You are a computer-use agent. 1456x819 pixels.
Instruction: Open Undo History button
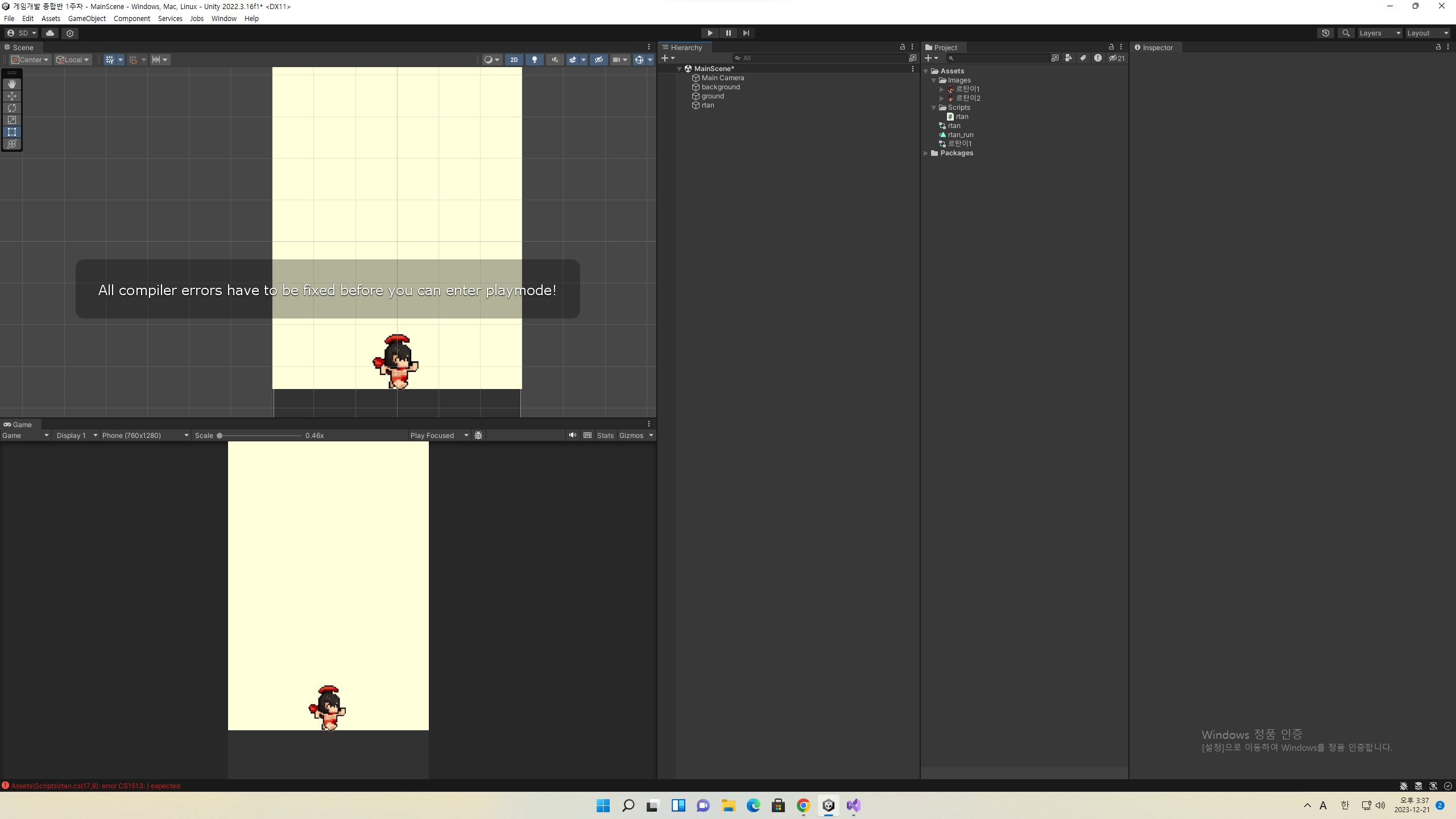[x=1326, y=33]
